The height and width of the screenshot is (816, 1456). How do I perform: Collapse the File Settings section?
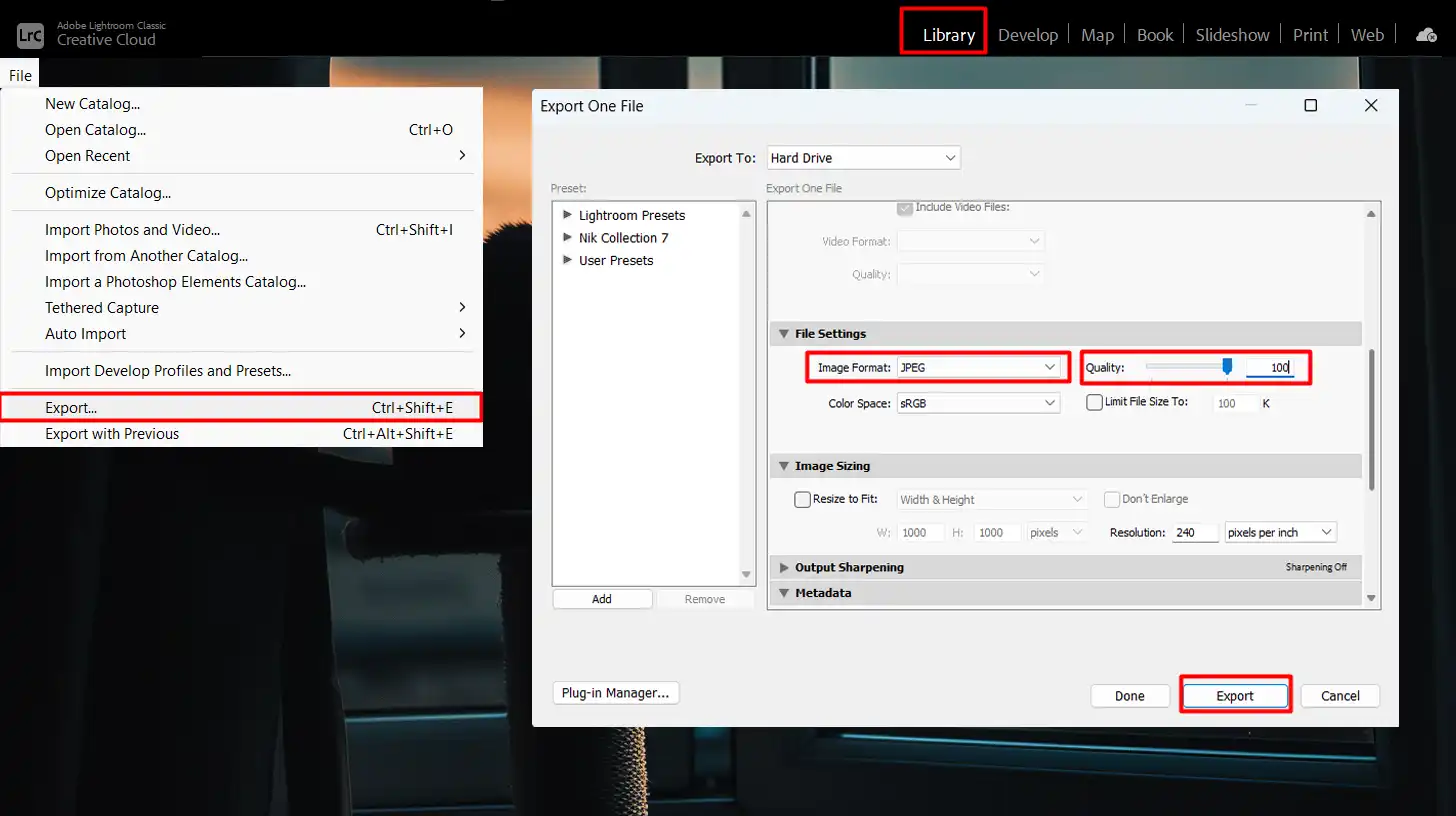point(784,334)
